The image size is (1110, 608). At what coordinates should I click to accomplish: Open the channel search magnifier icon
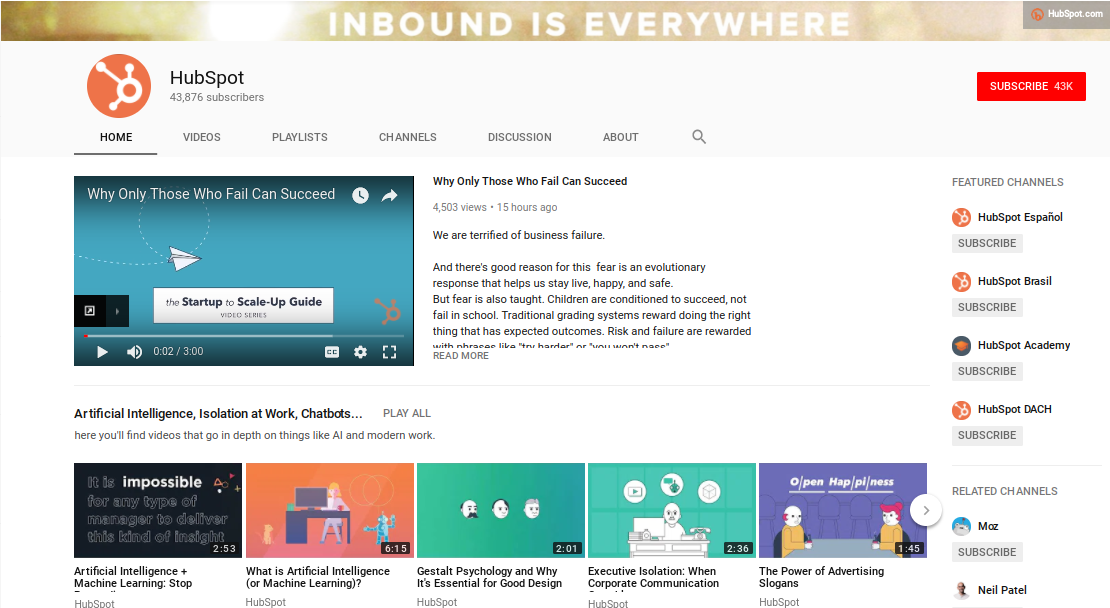click(699, 137)
